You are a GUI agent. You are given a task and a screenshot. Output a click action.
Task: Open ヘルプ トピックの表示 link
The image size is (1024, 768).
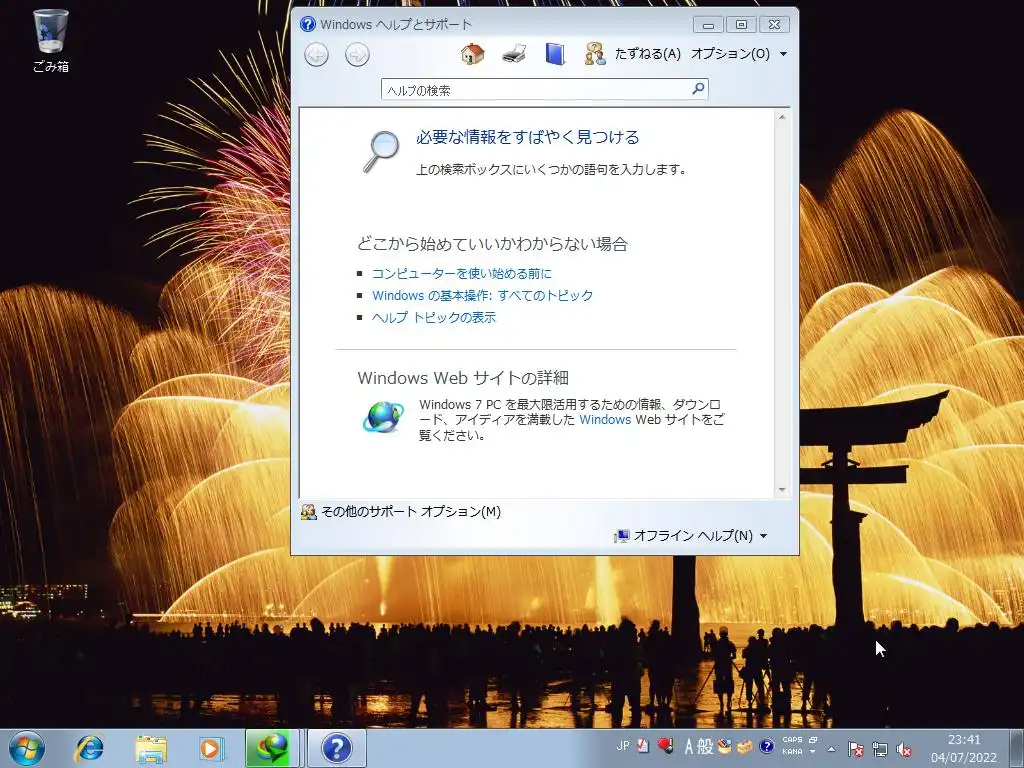pyautogui.click(x=434, y=317)
